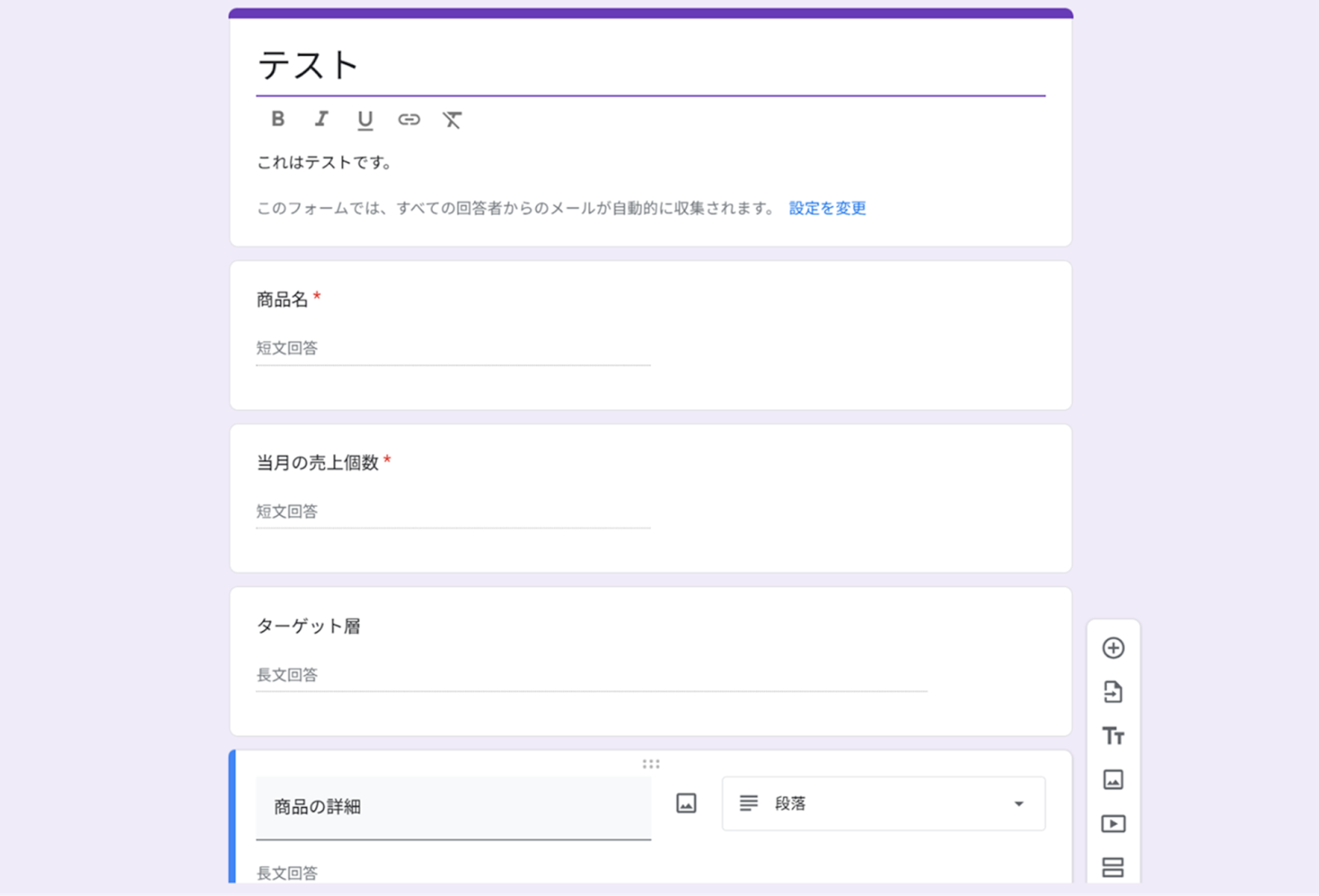Select the ターゲット層 question
This screenshot has height=896, width=1319.
pyautogui.click(x=650, y=661)
